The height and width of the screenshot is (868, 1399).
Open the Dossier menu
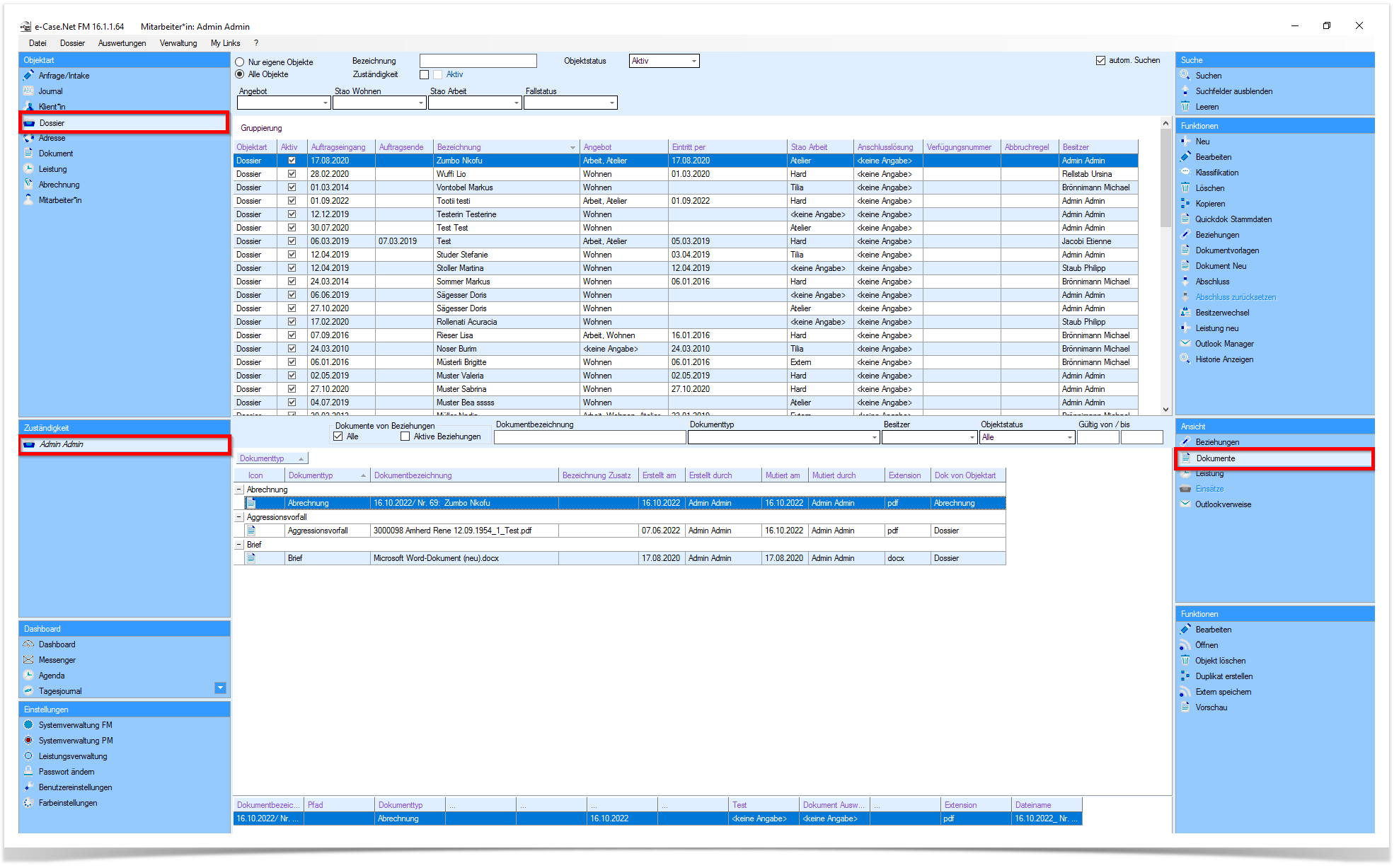point(72,43)
